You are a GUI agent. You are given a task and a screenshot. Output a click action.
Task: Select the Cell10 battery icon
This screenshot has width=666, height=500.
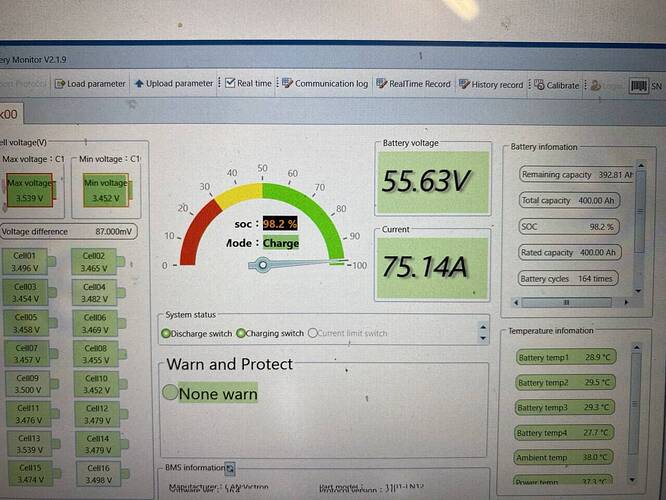tap(101, 384)
